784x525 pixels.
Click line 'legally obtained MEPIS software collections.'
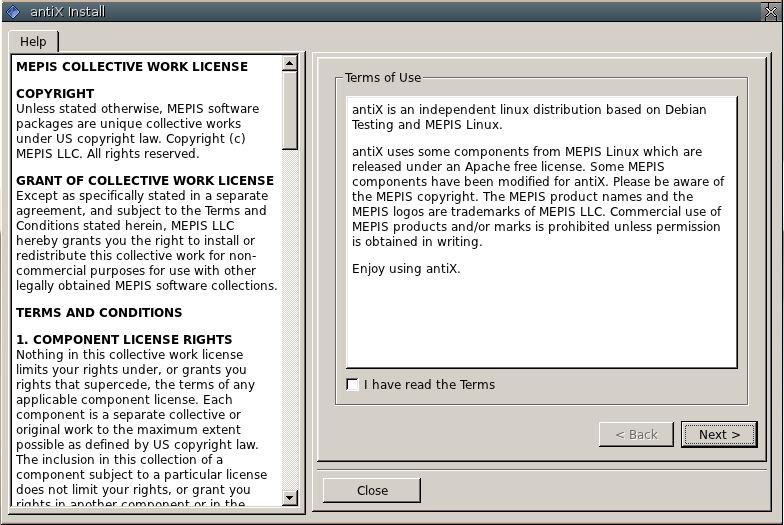(146, 286)
